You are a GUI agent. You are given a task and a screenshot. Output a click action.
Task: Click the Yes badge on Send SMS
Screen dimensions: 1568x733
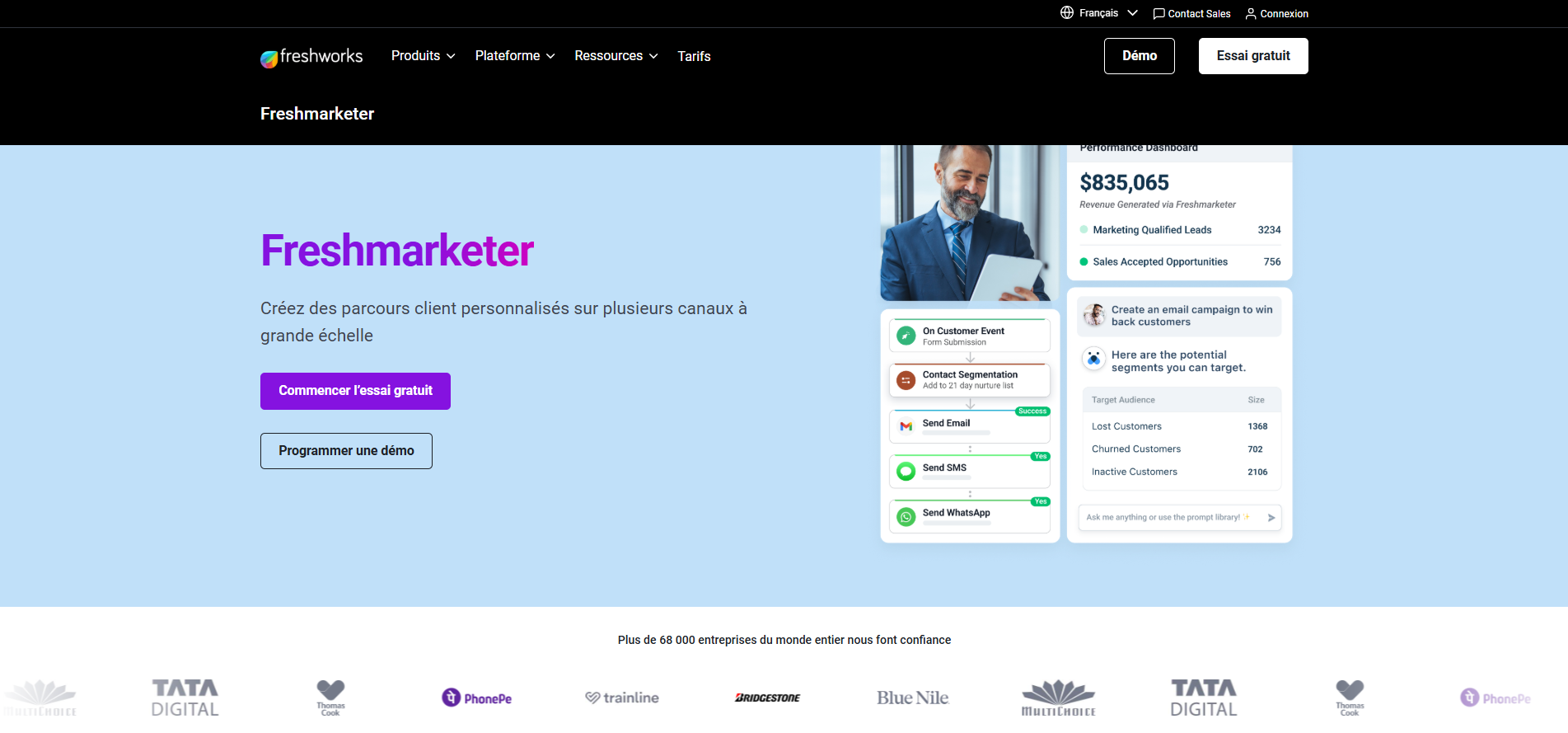pyautogui.click(x=1041, y=457)
